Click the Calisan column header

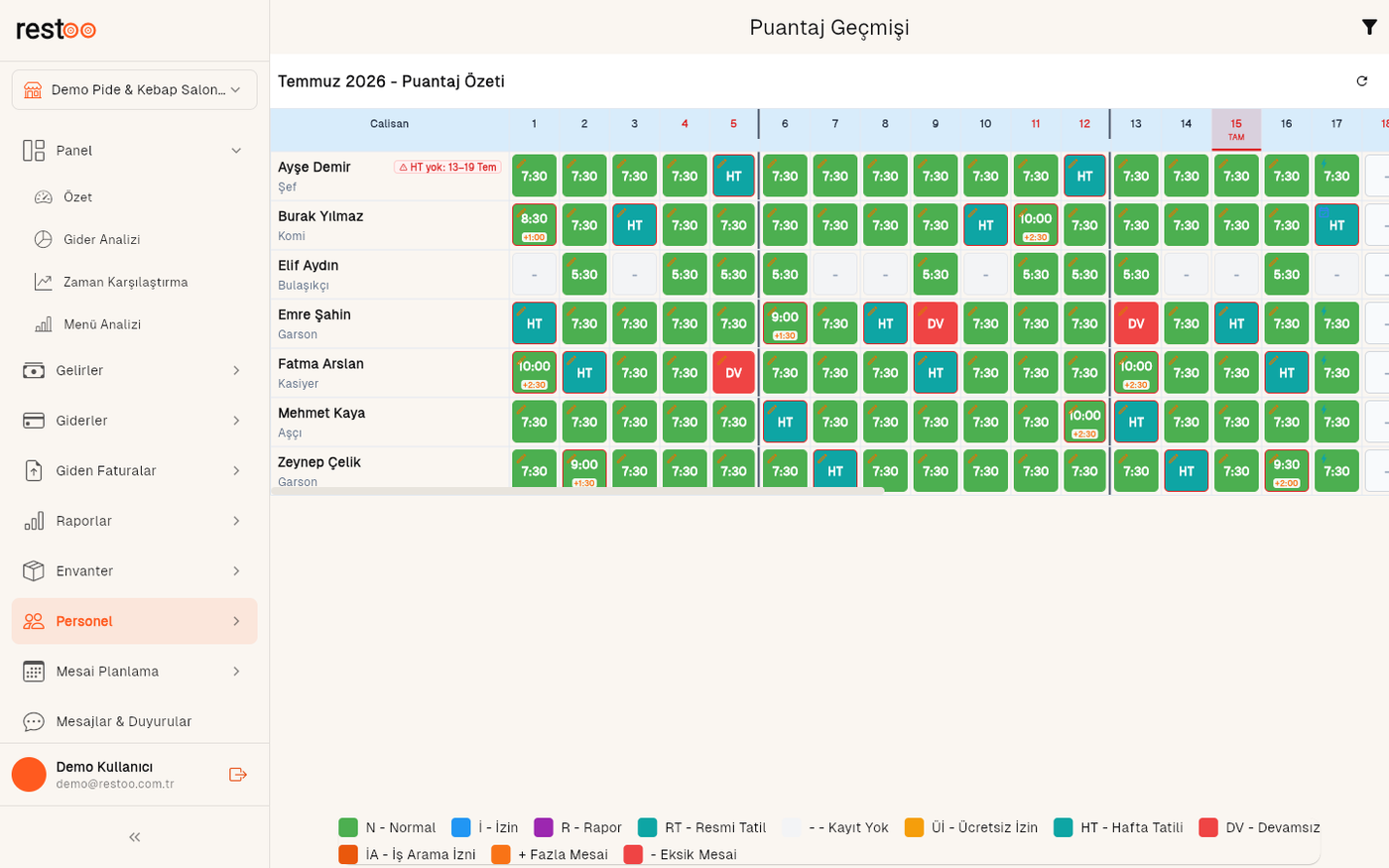(389, 124)
